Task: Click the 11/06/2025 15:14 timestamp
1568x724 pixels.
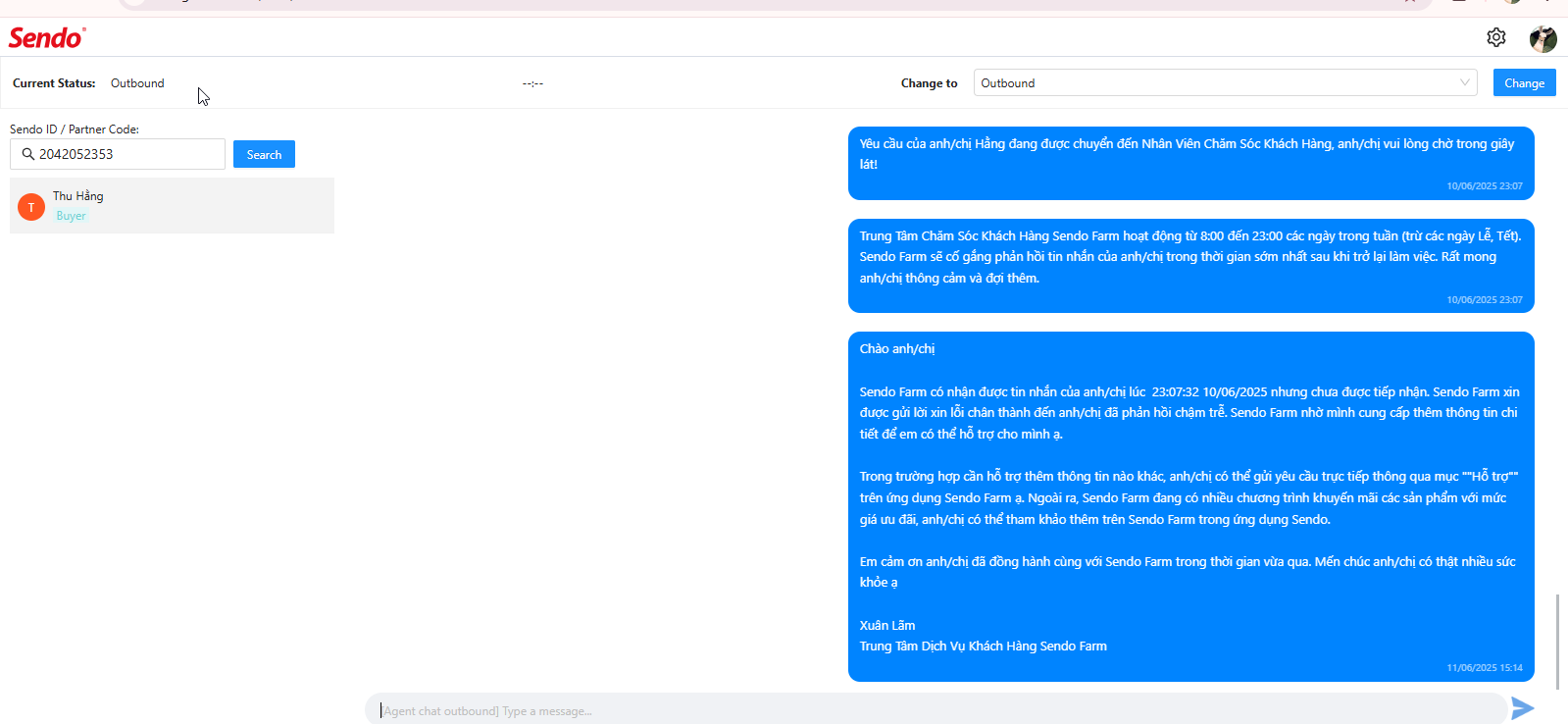Action: (1484, 668)
